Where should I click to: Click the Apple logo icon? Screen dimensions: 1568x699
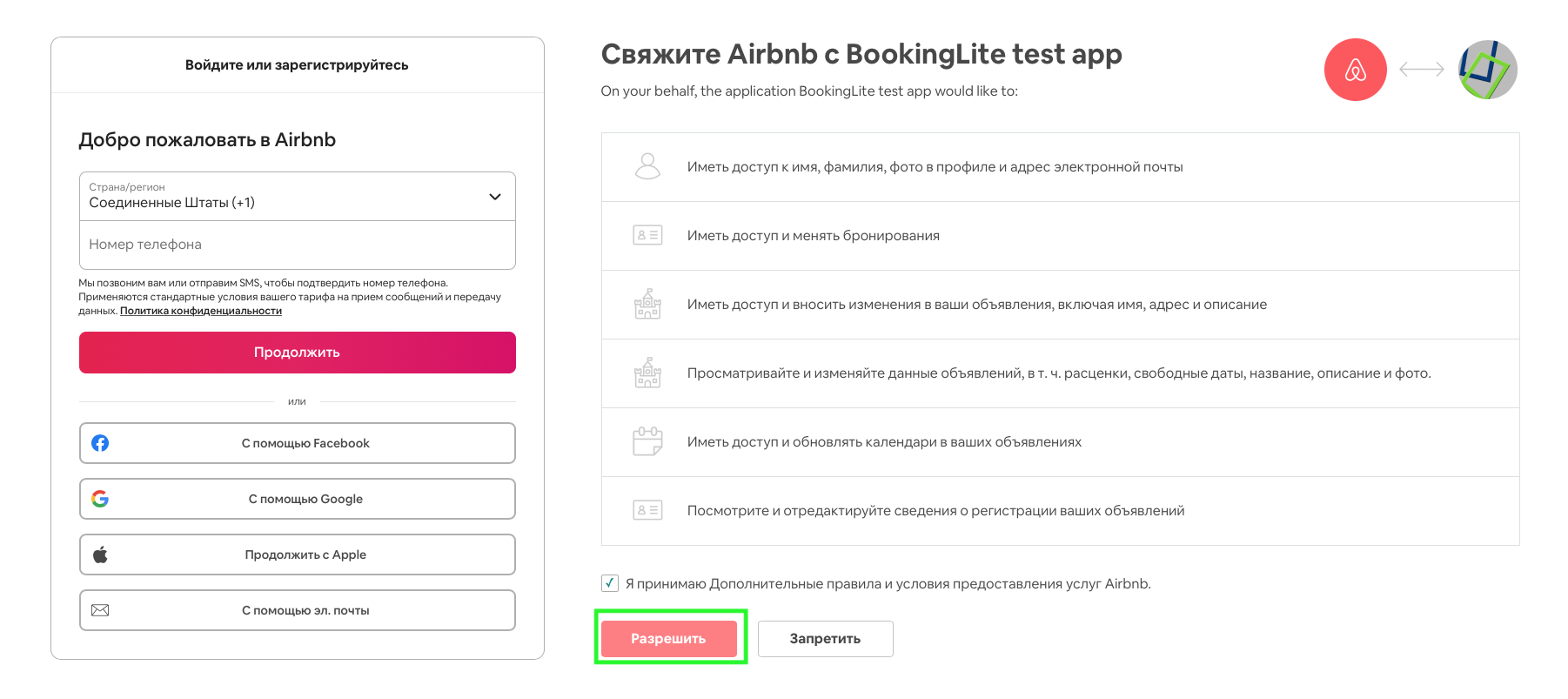click(100, 554)
